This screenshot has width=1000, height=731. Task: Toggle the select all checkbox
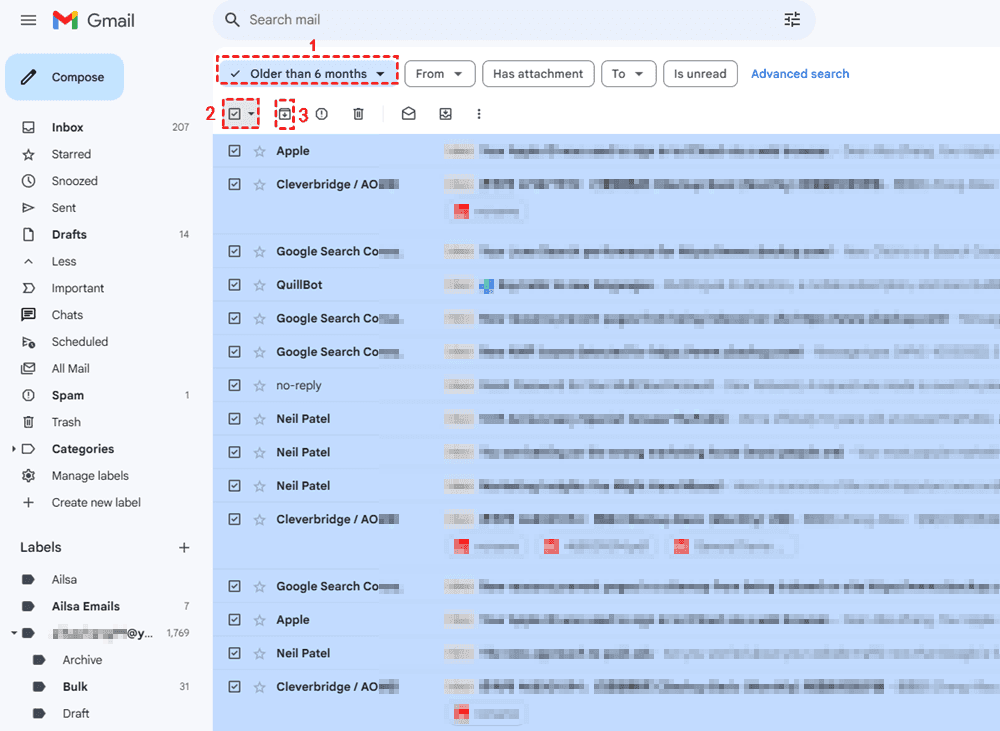point(235,114)
